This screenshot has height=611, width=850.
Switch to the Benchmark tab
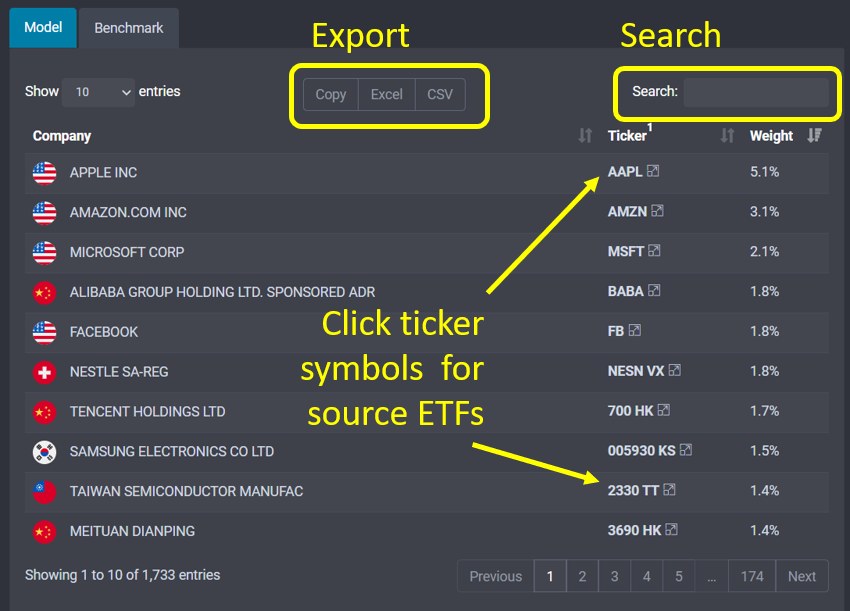128,28
